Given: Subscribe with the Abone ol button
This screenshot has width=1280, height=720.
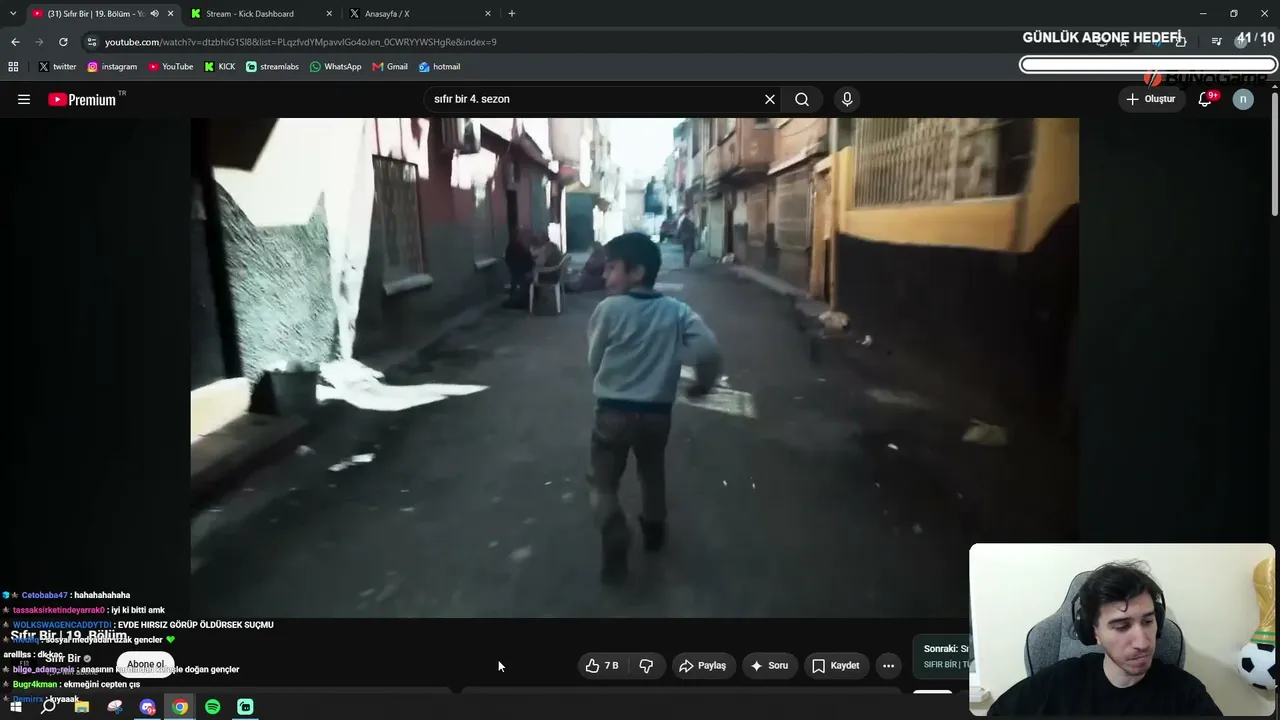Looking at the screenshot, I should pyautogui.click(x=145, y=664).
